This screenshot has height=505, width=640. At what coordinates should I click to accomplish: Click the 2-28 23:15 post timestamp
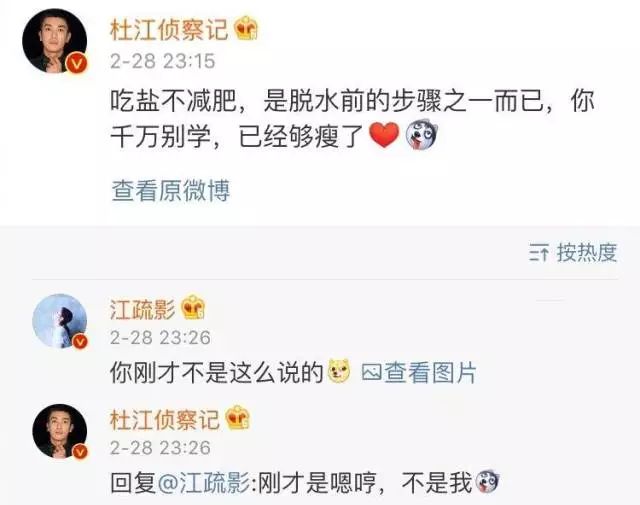coord(162,61)
